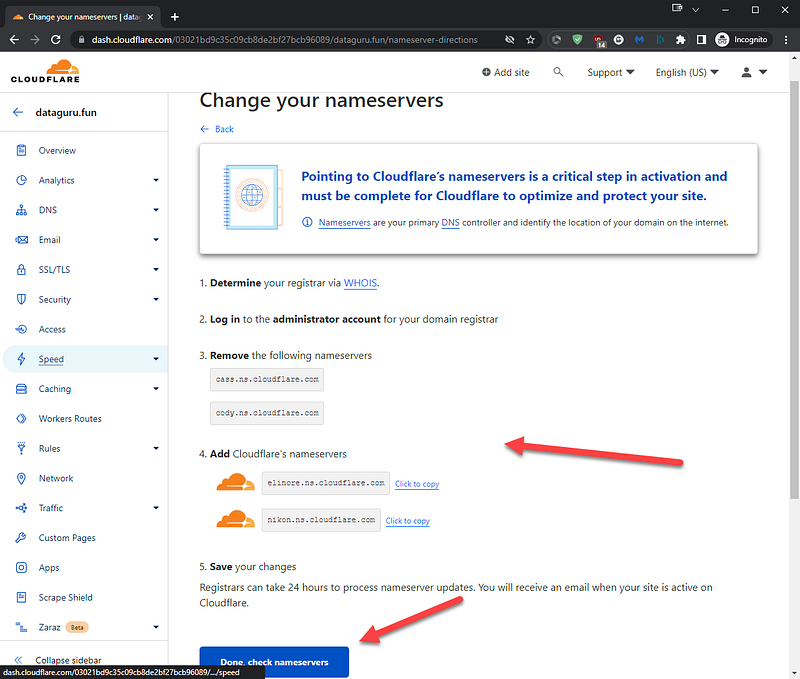Expand the SSL/TLS menu arrow
800x679 pixels.
point(156,269)
